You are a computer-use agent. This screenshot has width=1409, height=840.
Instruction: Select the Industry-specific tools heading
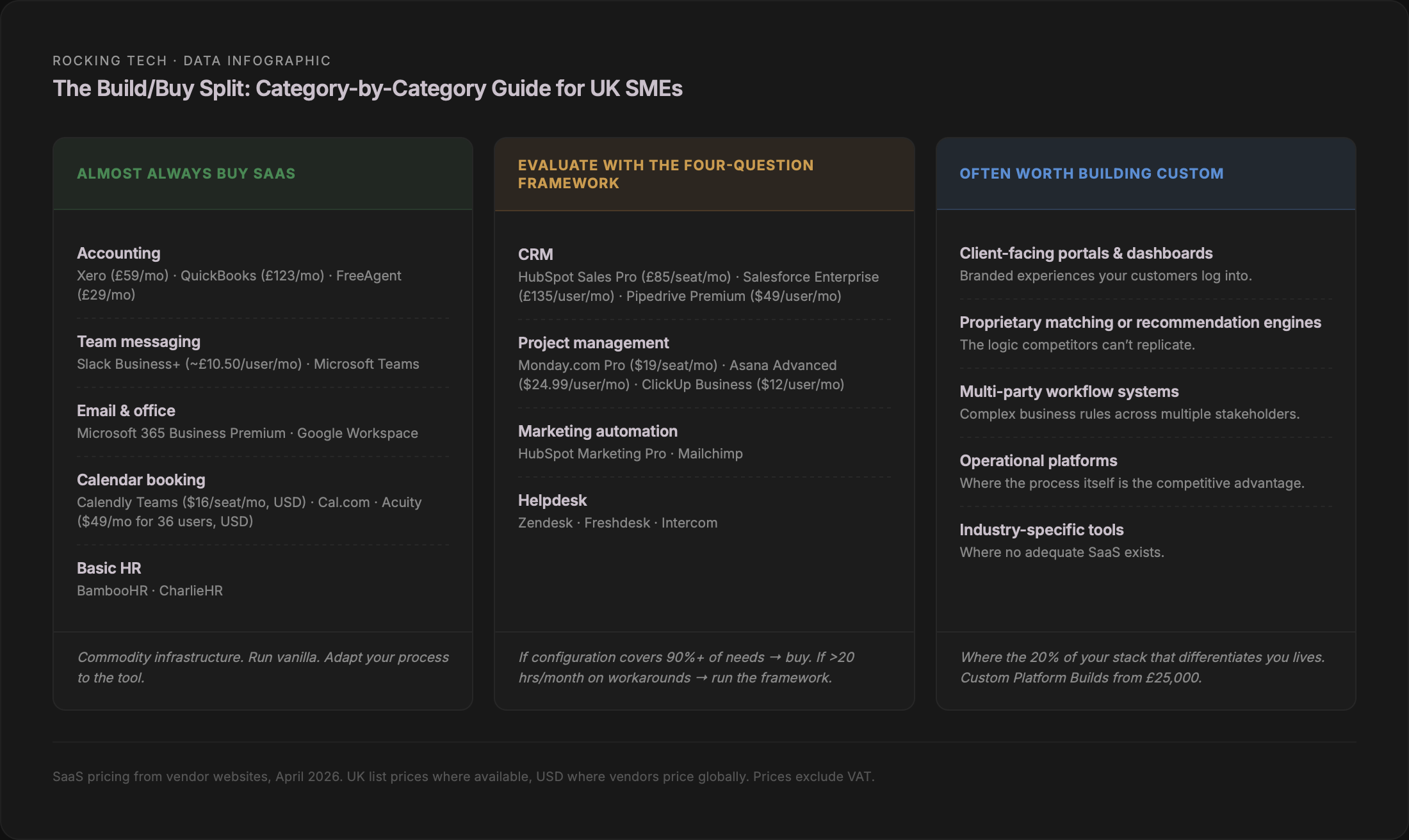point(1041,529)
